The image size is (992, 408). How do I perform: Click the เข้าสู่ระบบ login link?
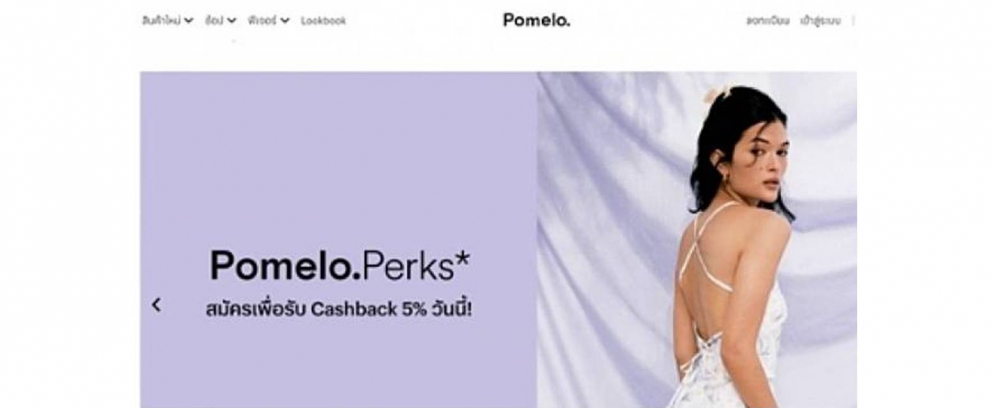tap(821, 21)
